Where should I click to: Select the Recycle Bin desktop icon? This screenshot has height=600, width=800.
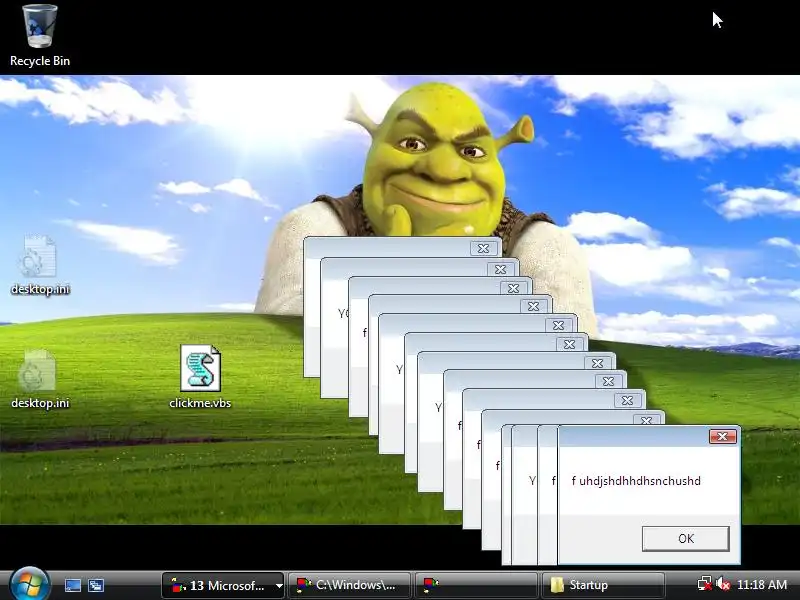[40, 35]
